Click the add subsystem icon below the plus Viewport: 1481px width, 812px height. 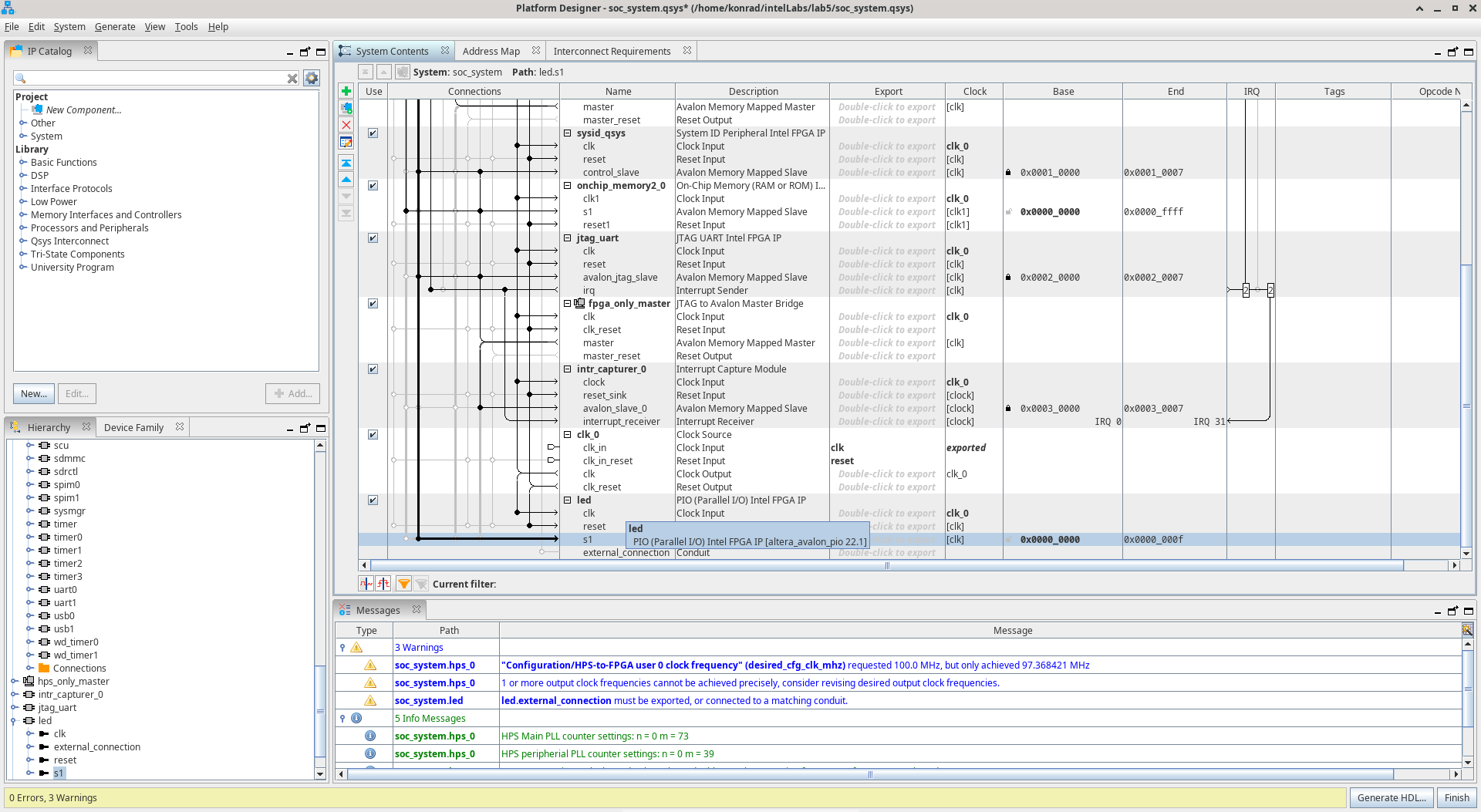[346, 108]
